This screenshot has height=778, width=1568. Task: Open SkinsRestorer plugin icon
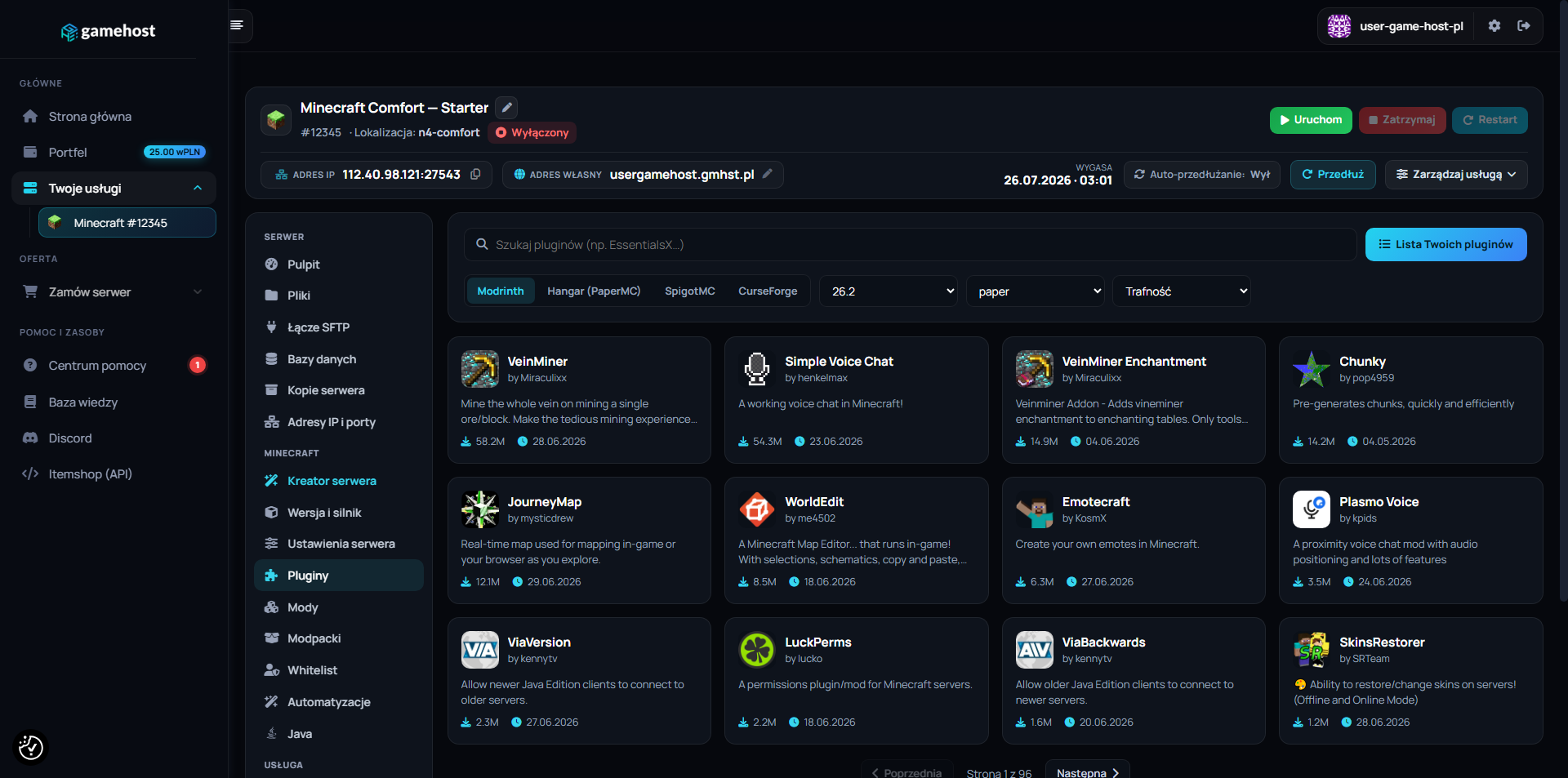click(1312, 650)
